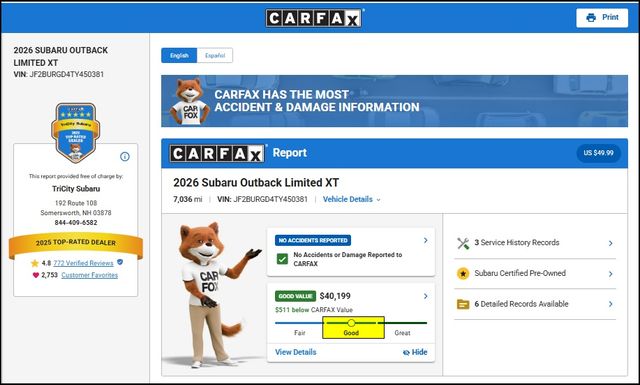Click the $511 below CARFAX Value text
The width and height of the screenshot is (640, 385).
click(314, 310)
